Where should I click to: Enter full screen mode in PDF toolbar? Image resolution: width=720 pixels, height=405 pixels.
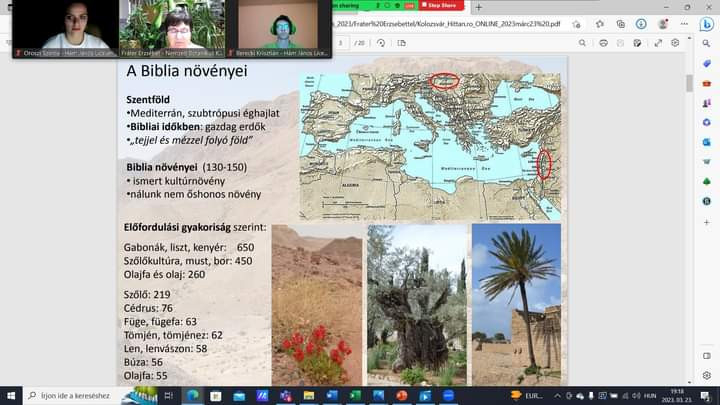[x=658, y=43]
